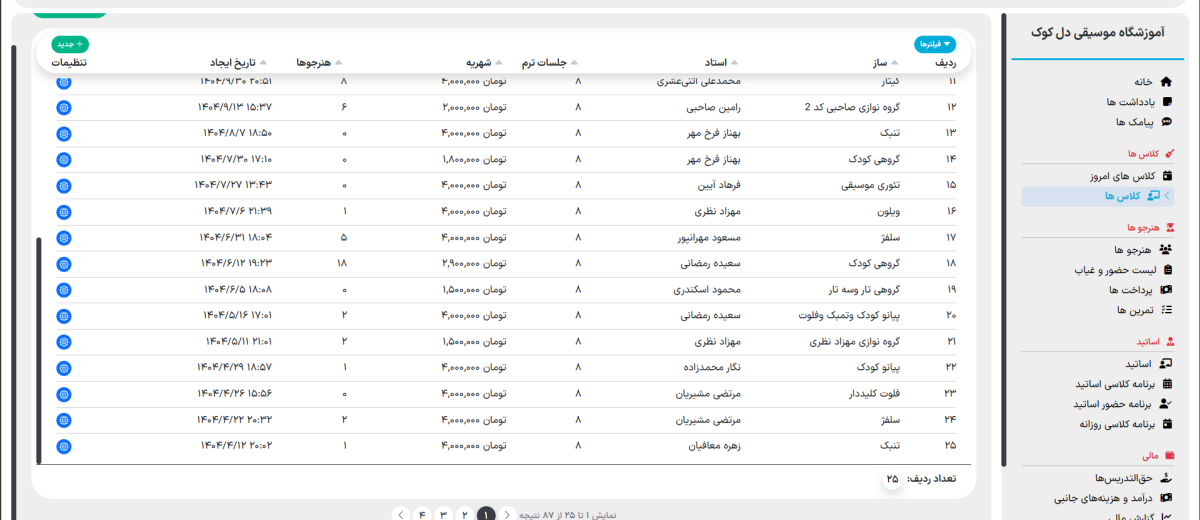
Task: Click the calendar icon beside برنامه کلاسی اساتید
Action: pos(1166,384)
